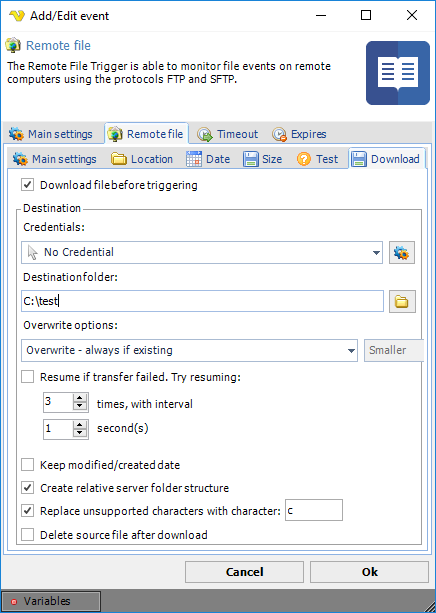Open the Expires tab
This screenshot has height=613, width=436.
pos(299,134)
